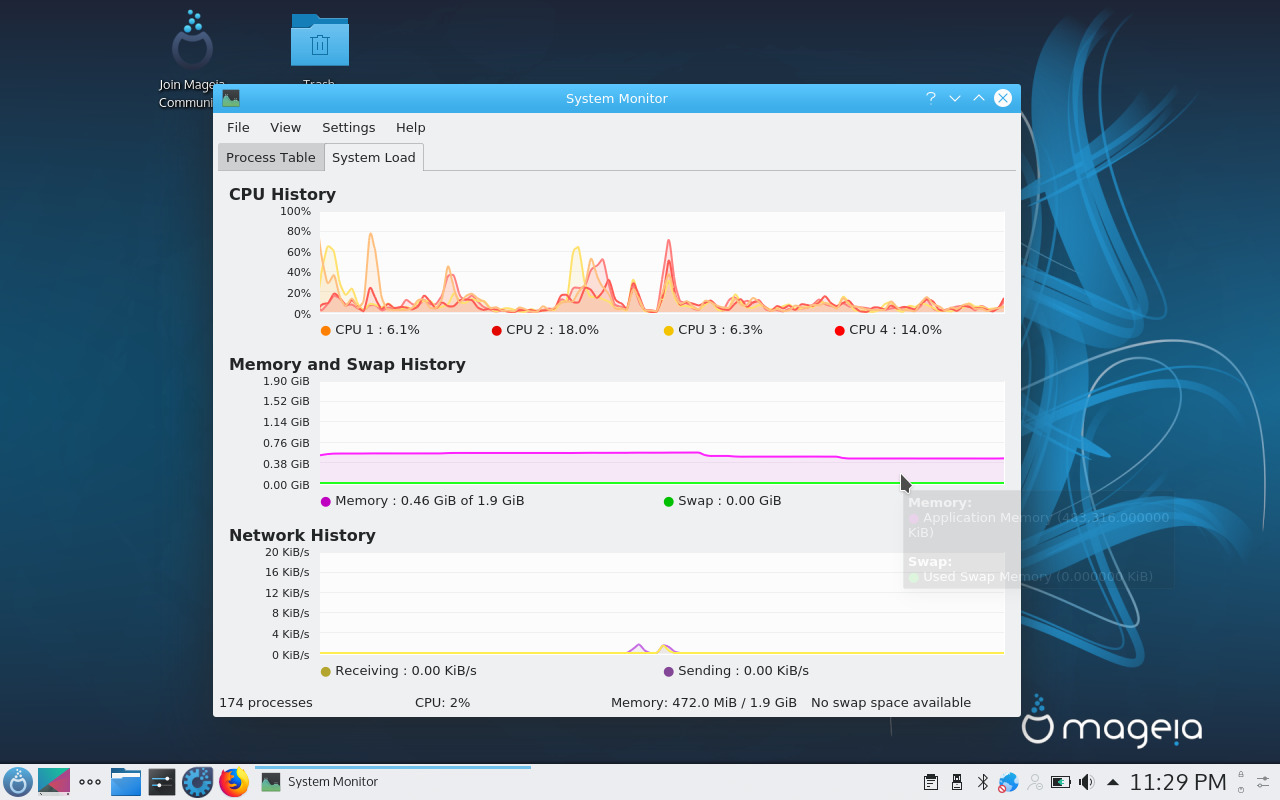Click the CPU 1 legend marker
Image resolution: width=1280 pixels, height=800 pixels.
pyautogui.click(x=325, y=329)
